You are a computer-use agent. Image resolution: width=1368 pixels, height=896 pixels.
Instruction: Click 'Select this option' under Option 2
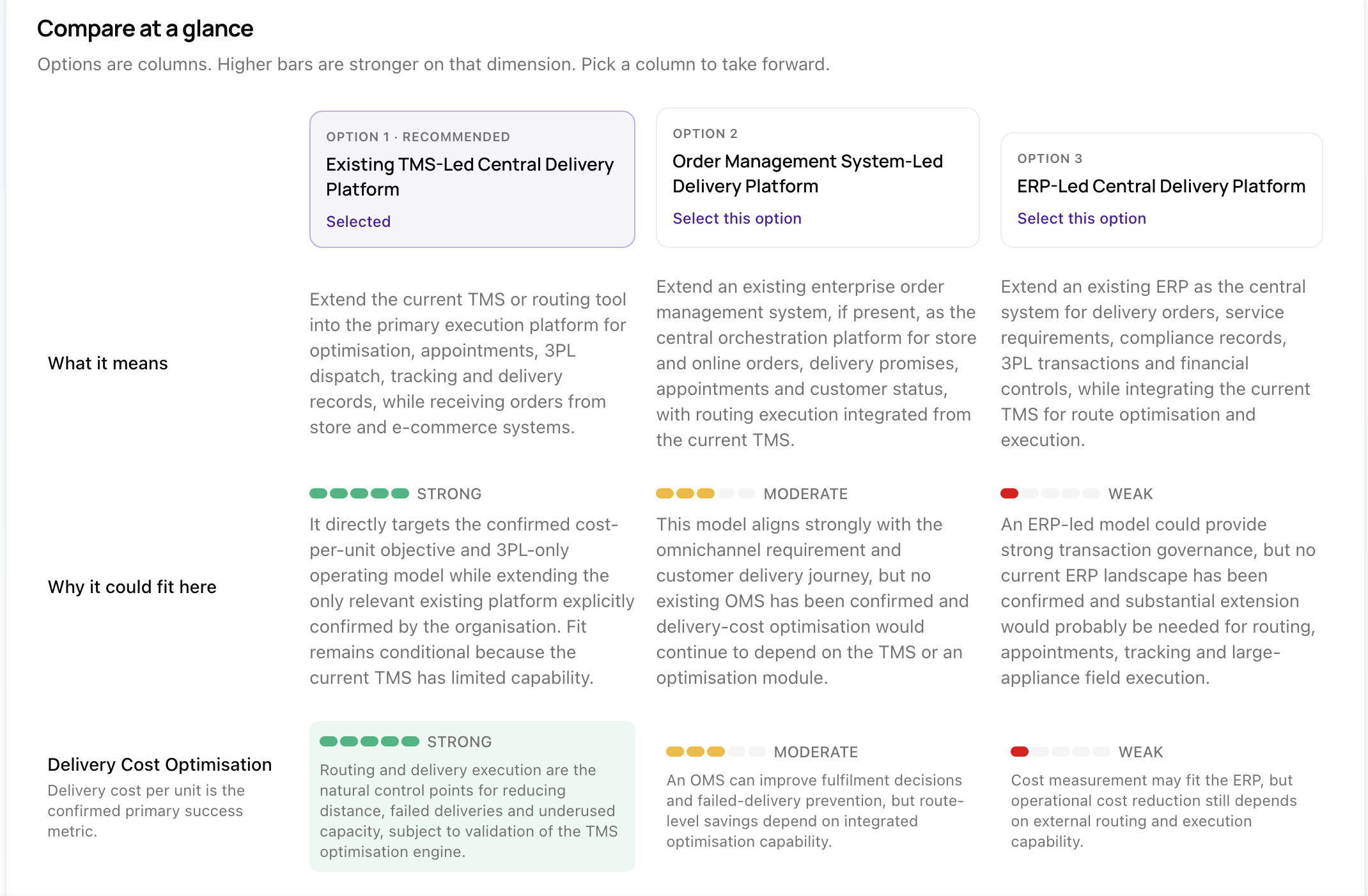coord(736,219)
